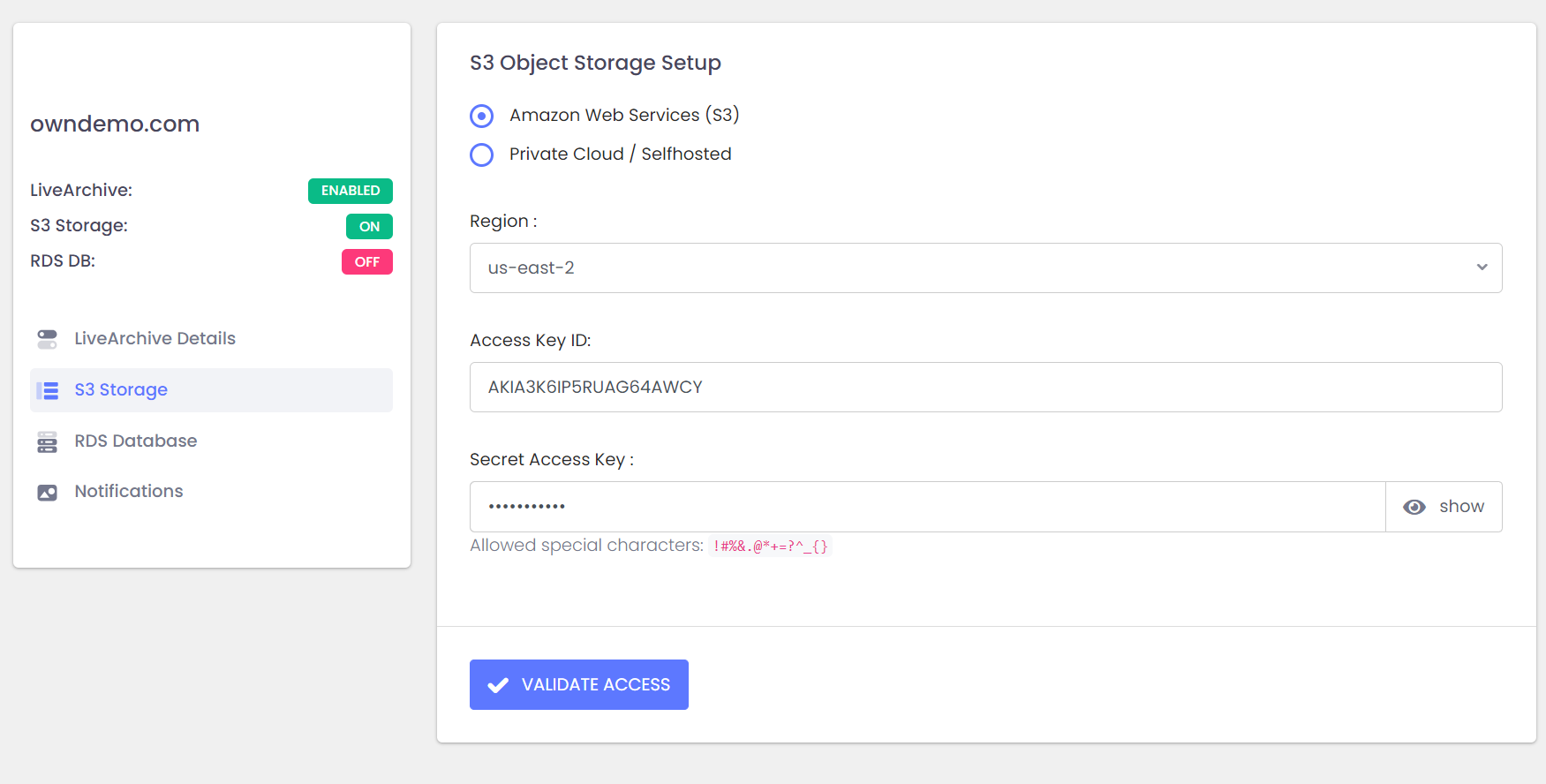Focus the Secret Access Key field

click(x=927, y=507)
